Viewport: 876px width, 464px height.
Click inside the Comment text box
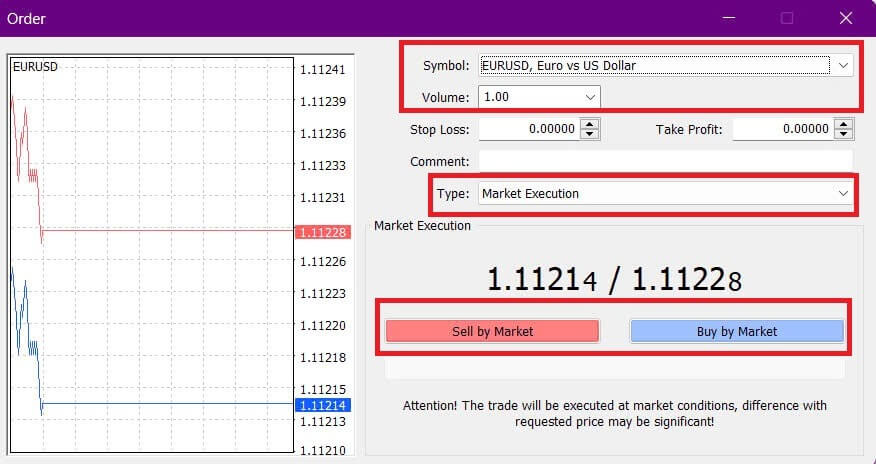(665, 161)
